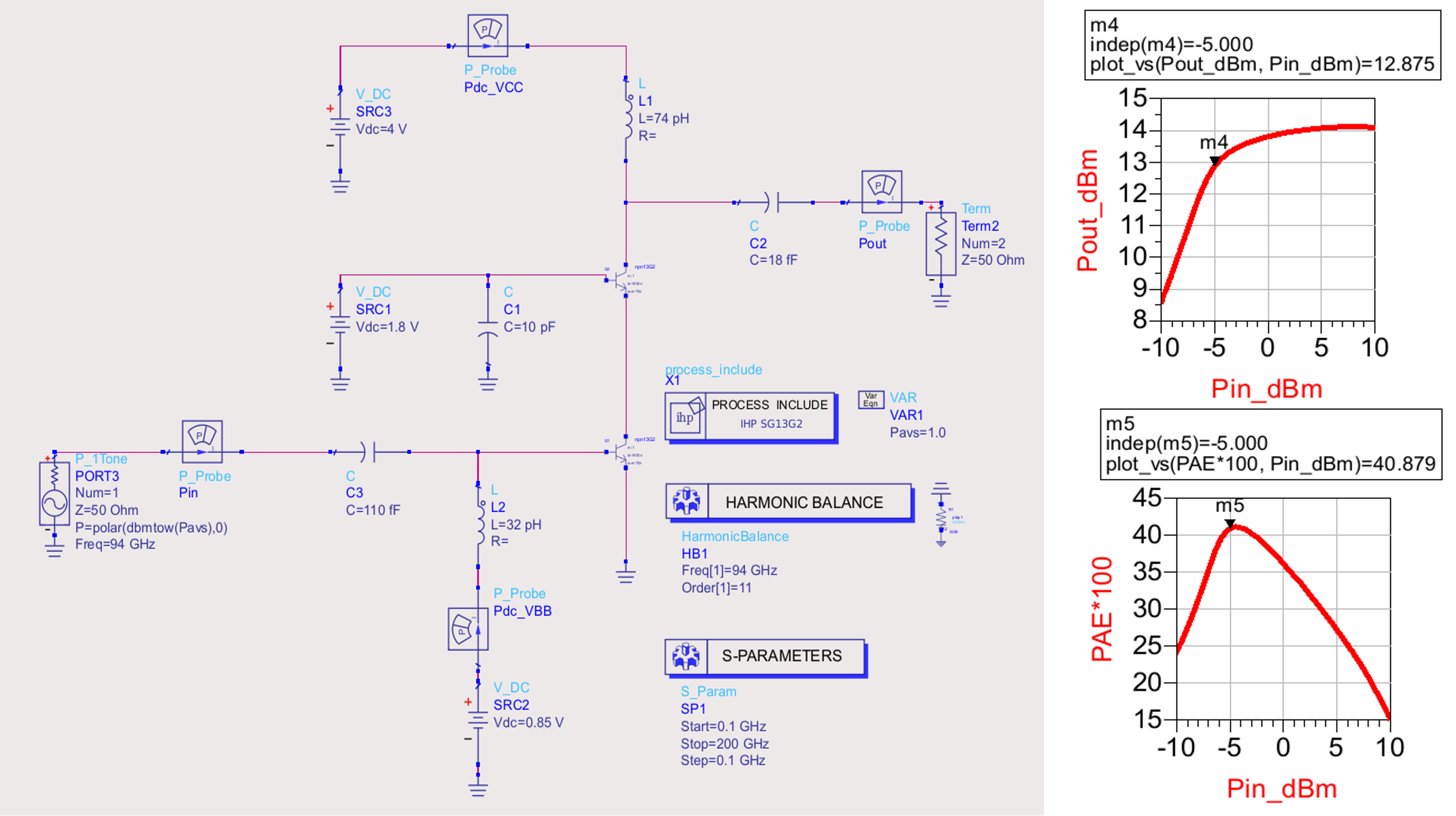1456x816 pixels.
Task: Select the small R1 resistor symbol
Action: pos(940,517)
